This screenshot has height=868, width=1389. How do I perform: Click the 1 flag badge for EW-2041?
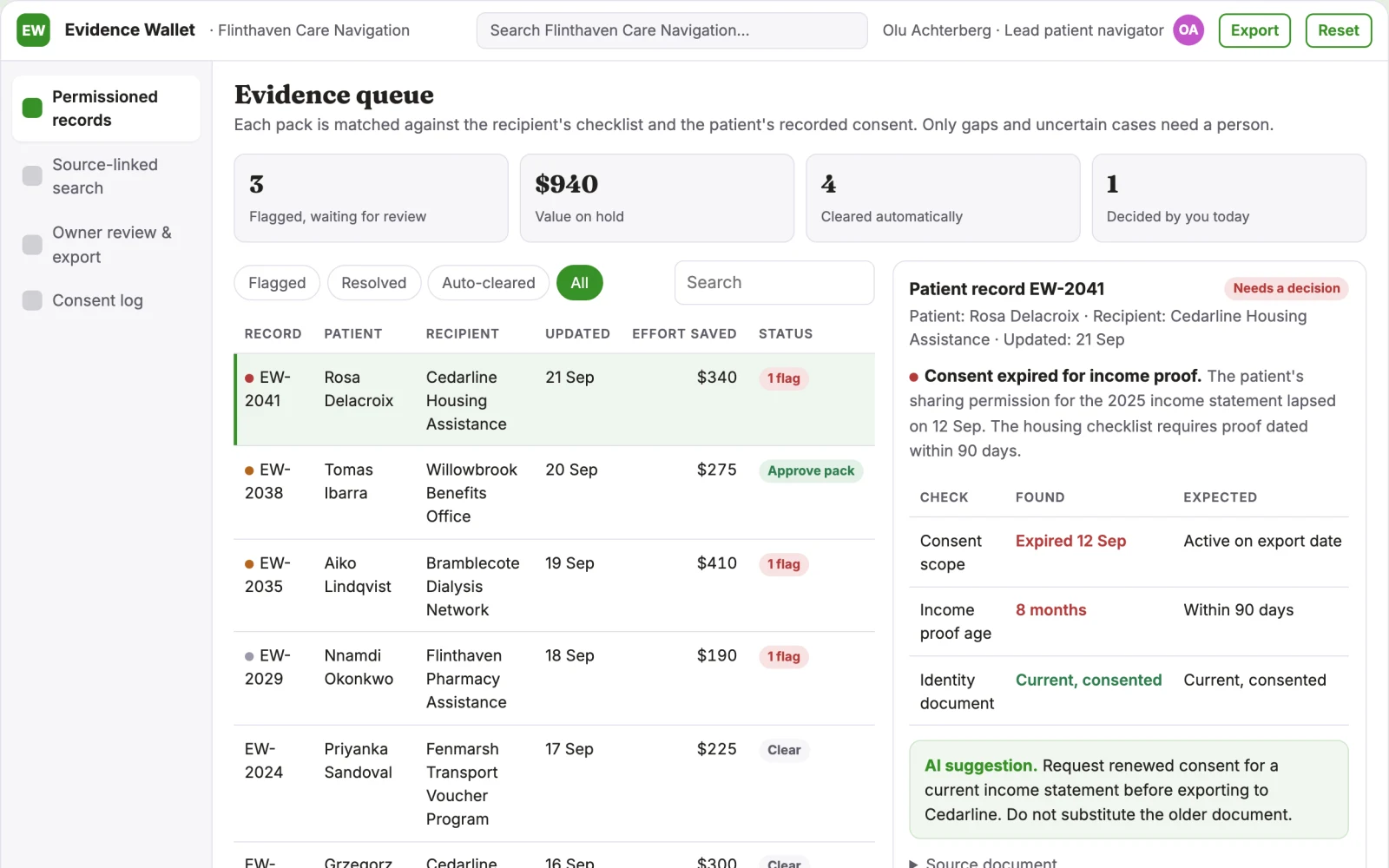(783, 378)
